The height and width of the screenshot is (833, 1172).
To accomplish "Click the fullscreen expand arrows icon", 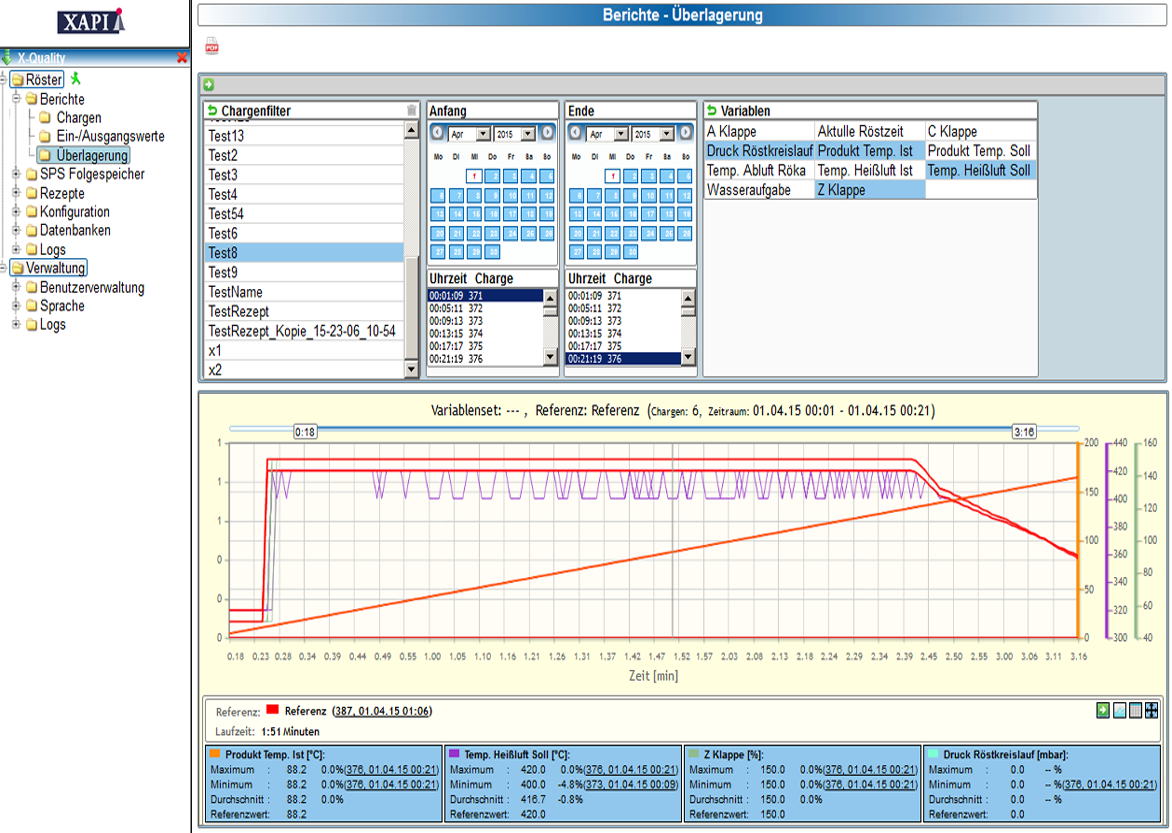I will [1151, 710].
